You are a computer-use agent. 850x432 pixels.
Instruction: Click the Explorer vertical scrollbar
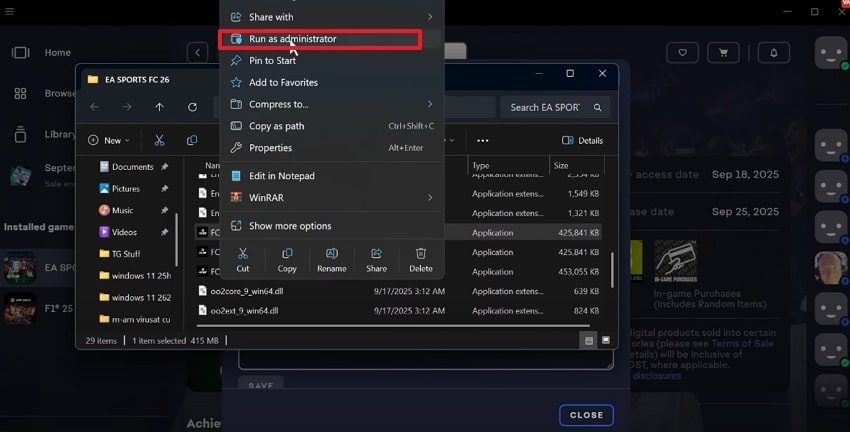(x=613, y=269)
